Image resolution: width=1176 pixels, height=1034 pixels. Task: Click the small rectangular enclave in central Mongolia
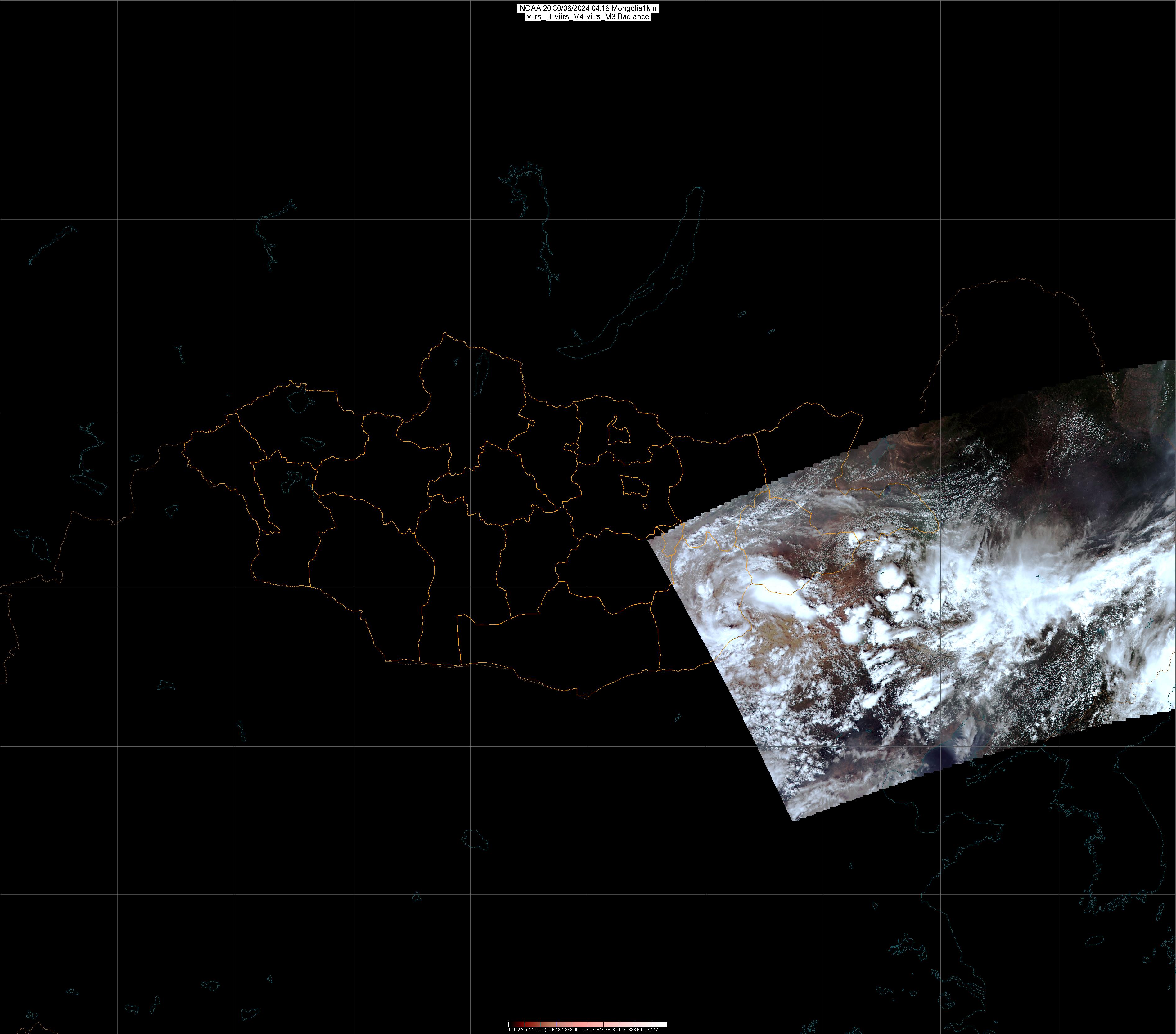pos(571,447)
